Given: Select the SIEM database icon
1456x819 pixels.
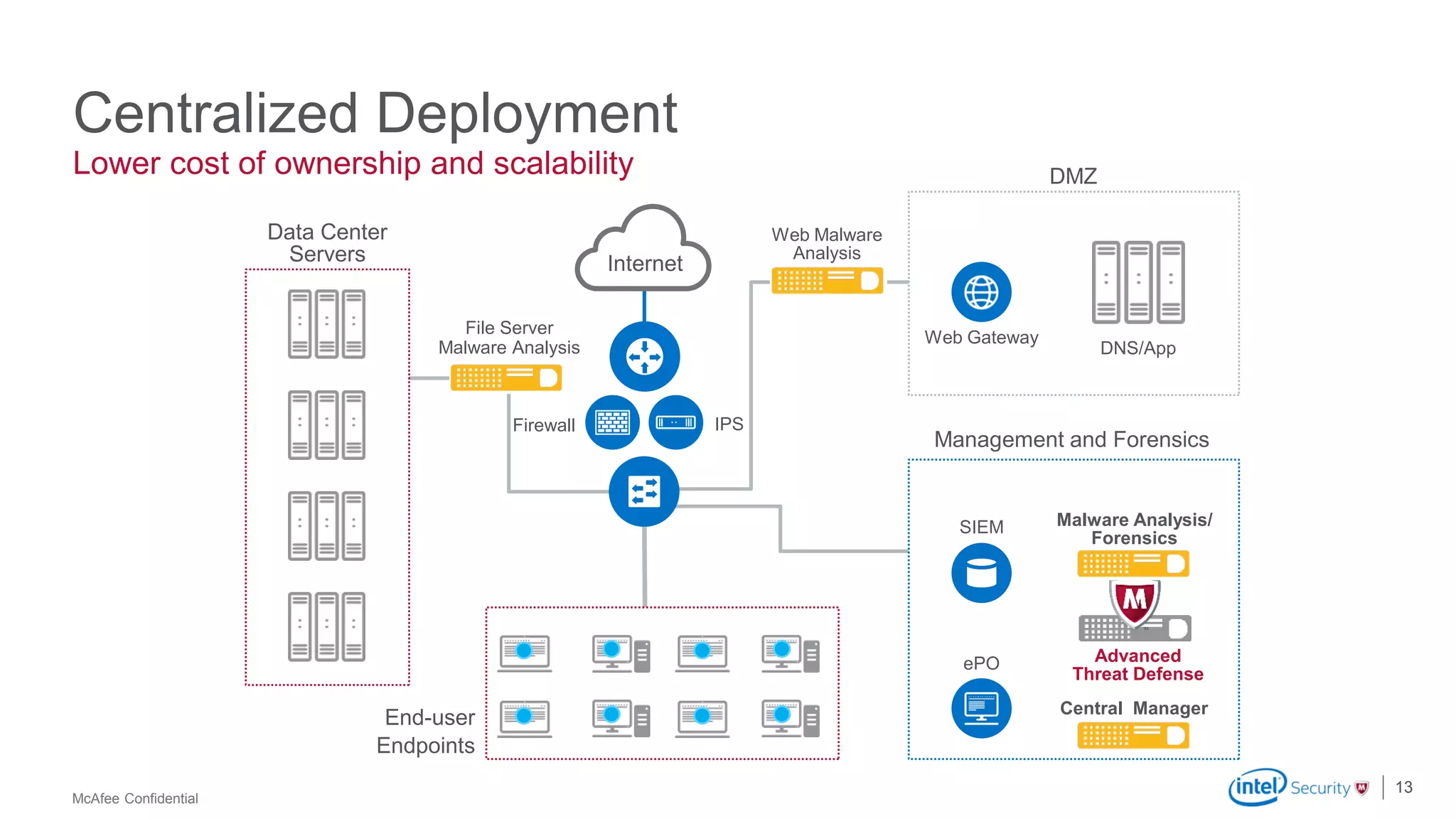Looking at the screenshot, I should tap(981, 573).
